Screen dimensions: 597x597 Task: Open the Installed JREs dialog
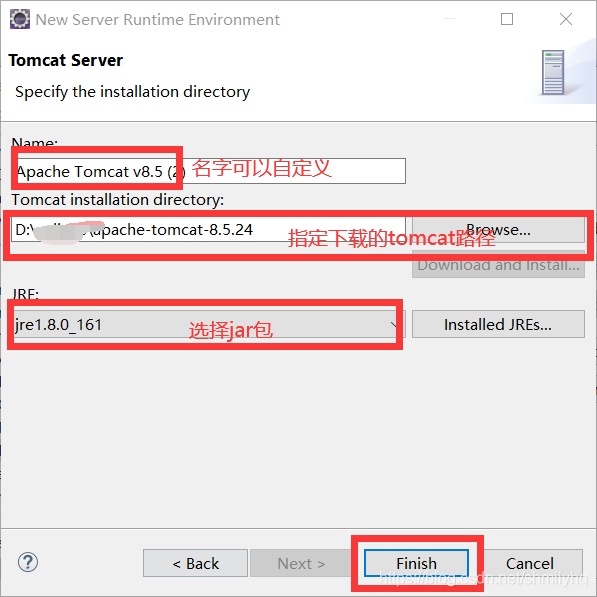pos(498,324)
